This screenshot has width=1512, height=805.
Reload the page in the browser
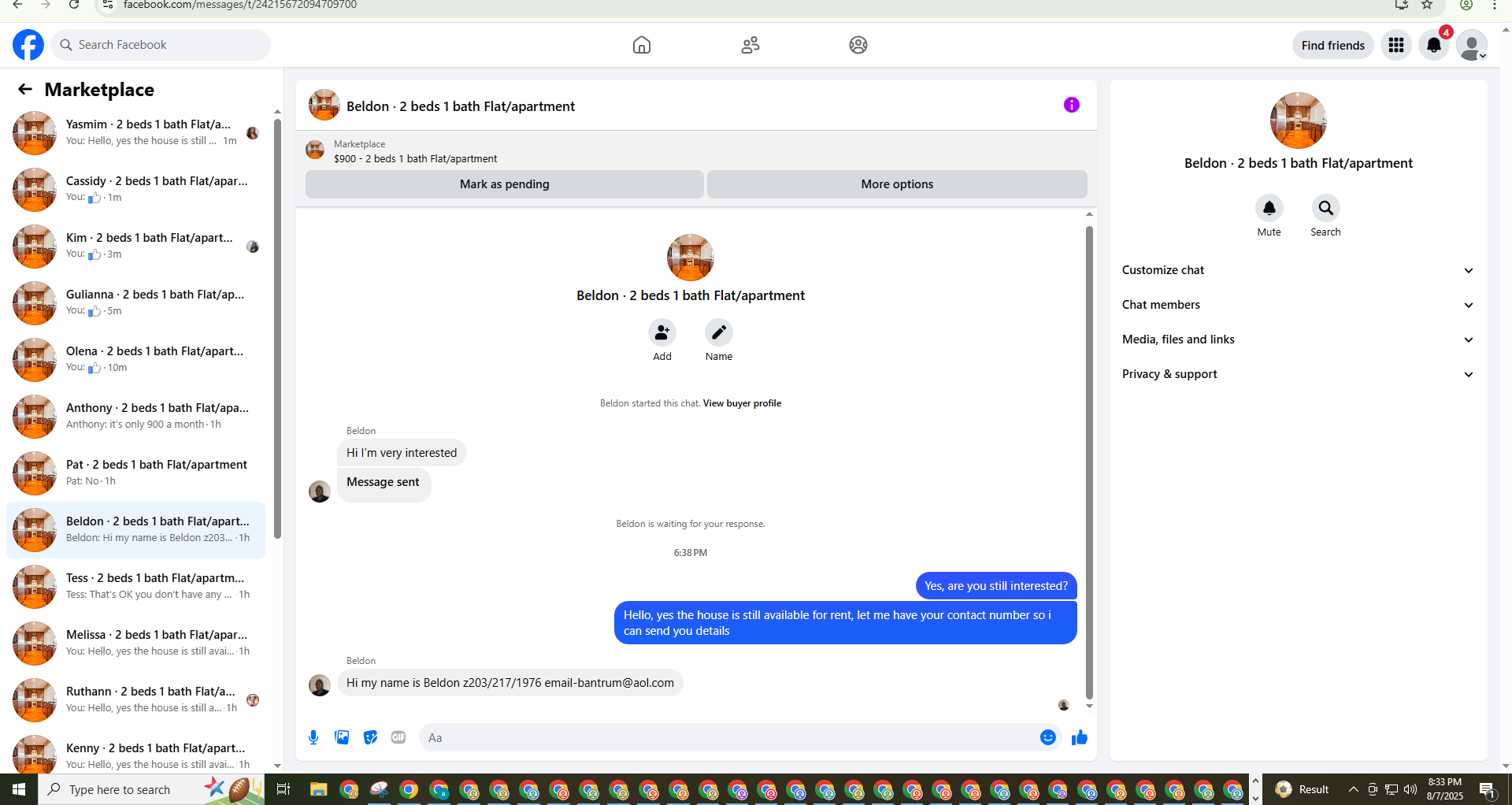click(x=74, y=5)
